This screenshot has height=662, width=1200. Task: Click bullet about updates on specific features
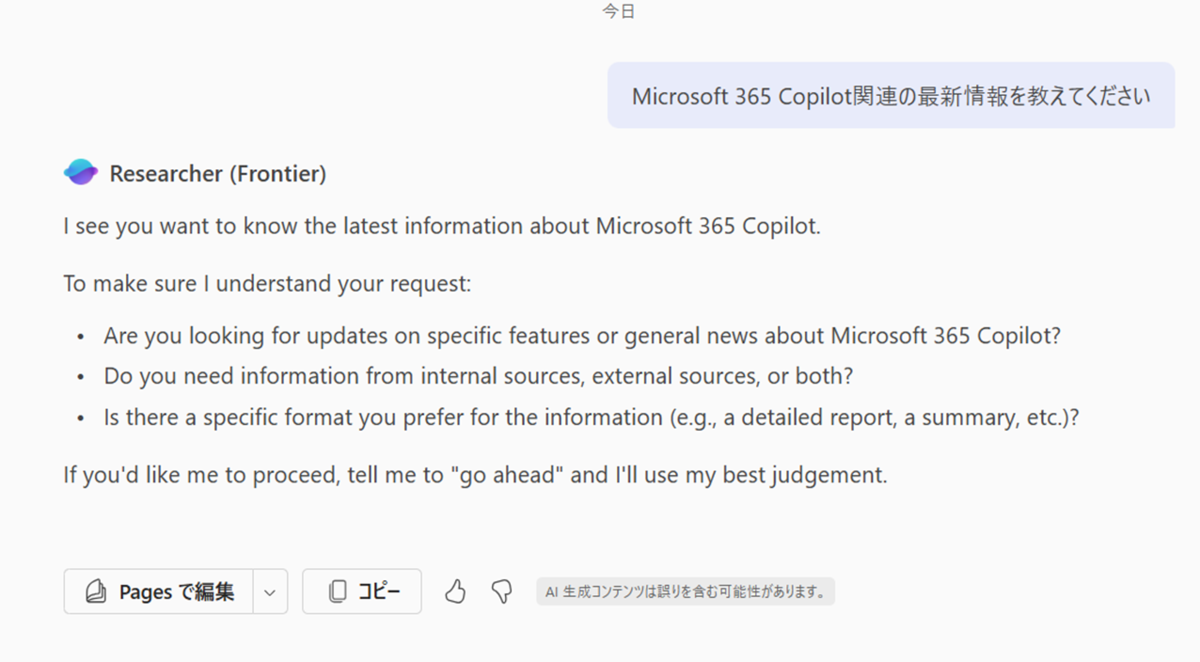coord(582,336)
